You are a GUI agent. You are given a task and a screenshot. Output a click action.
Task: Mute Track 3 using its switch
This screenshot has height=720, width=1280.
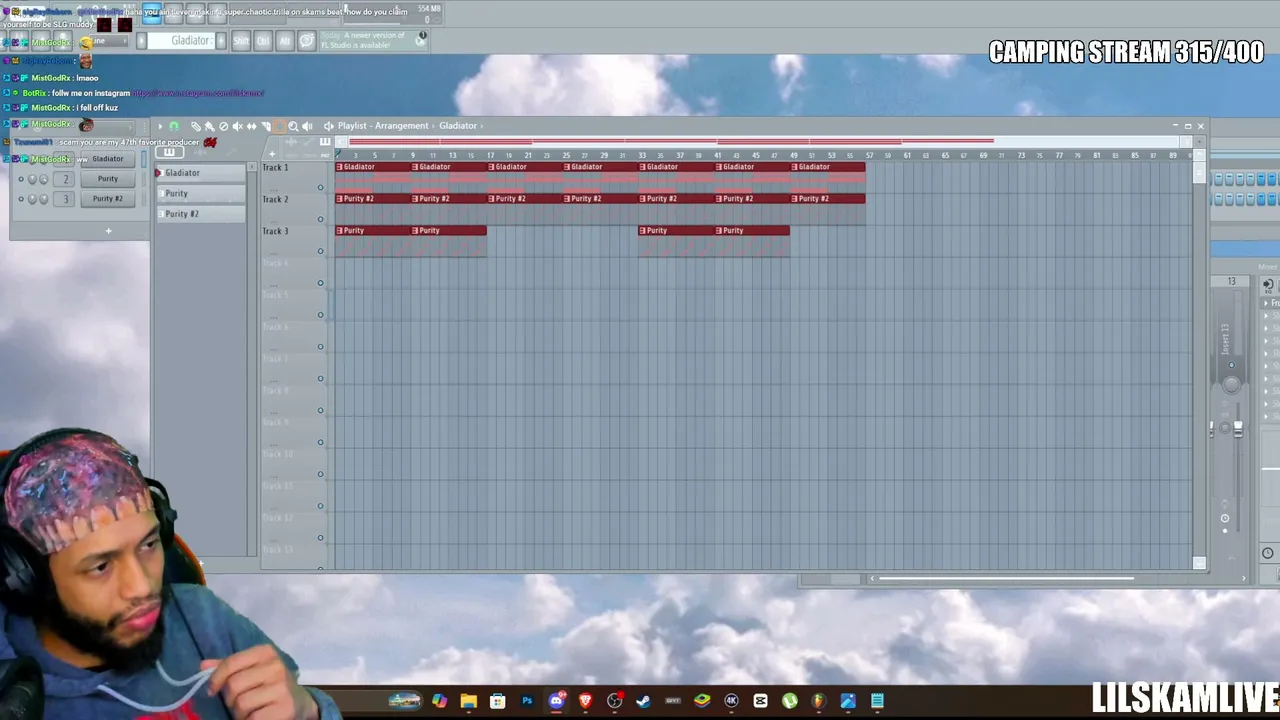coord(321,252)
